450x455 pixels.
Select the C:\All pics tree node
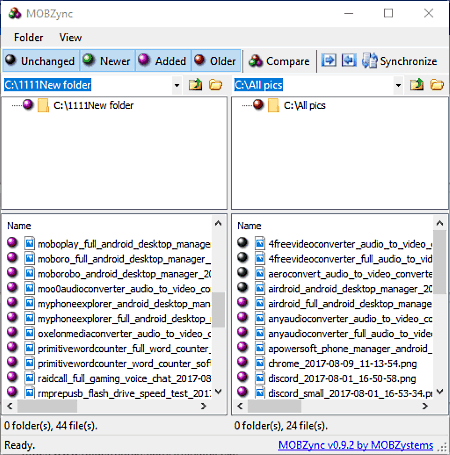(304, 105)
